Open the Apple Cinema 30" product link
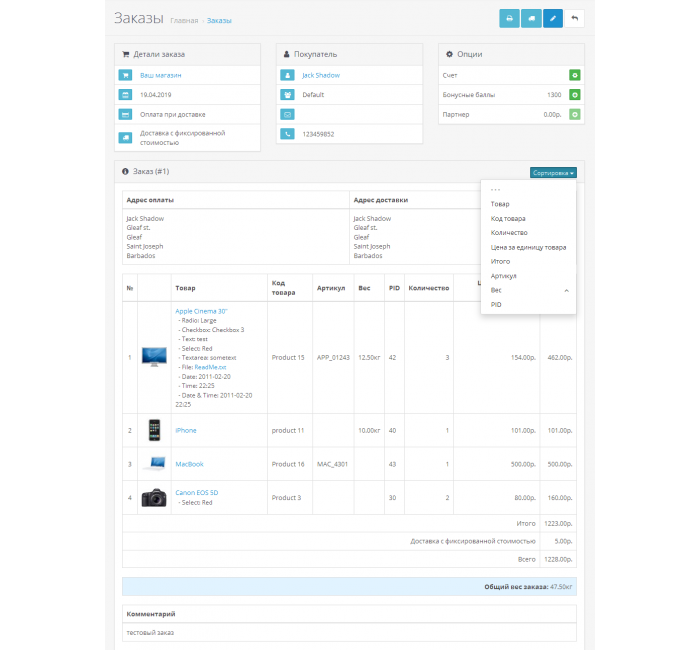Viewport: 700px width, 650px height. tap(201, 311)
